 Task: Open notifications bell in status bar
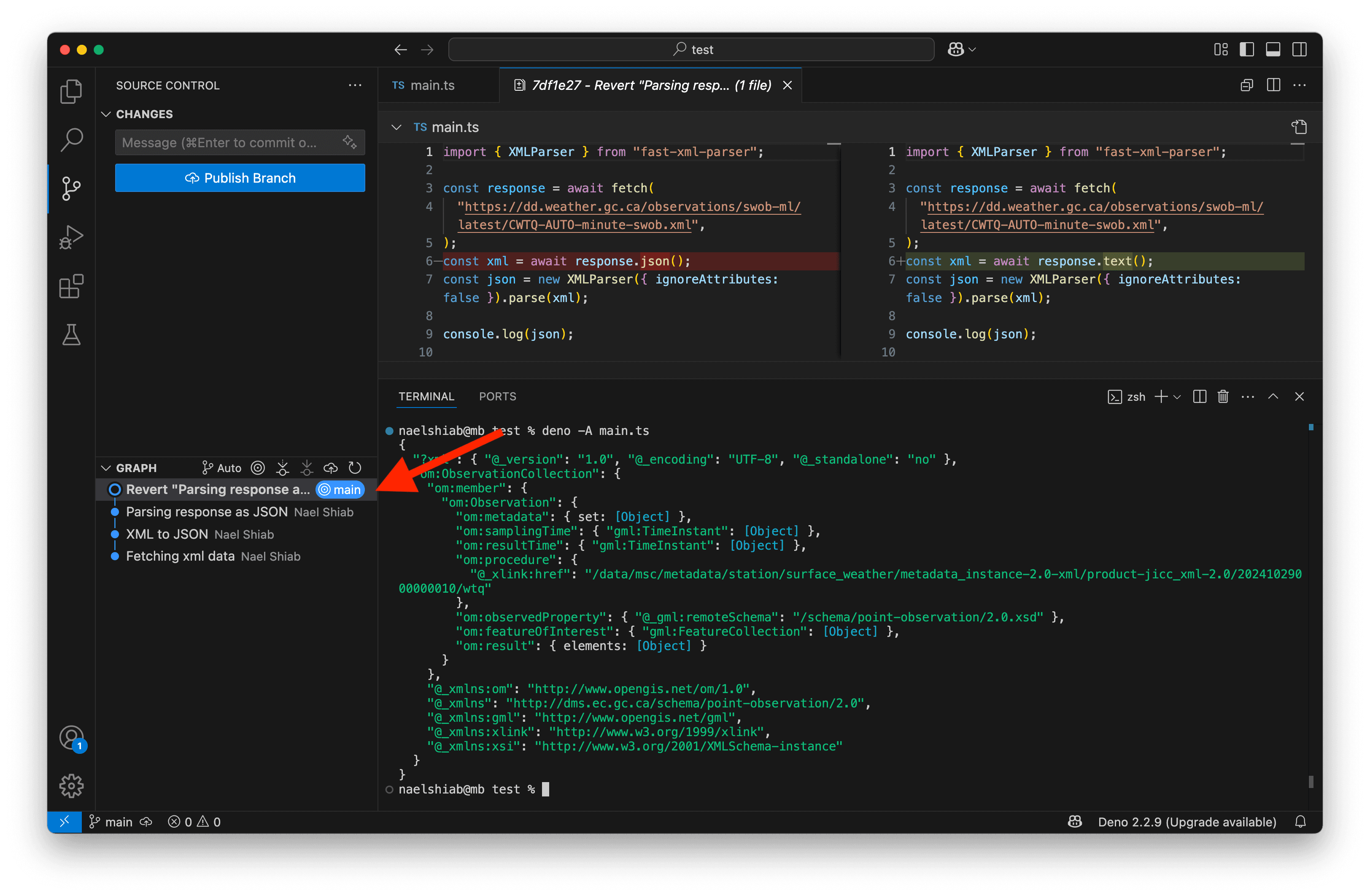pyautogui.click(x=1300, y=822)
